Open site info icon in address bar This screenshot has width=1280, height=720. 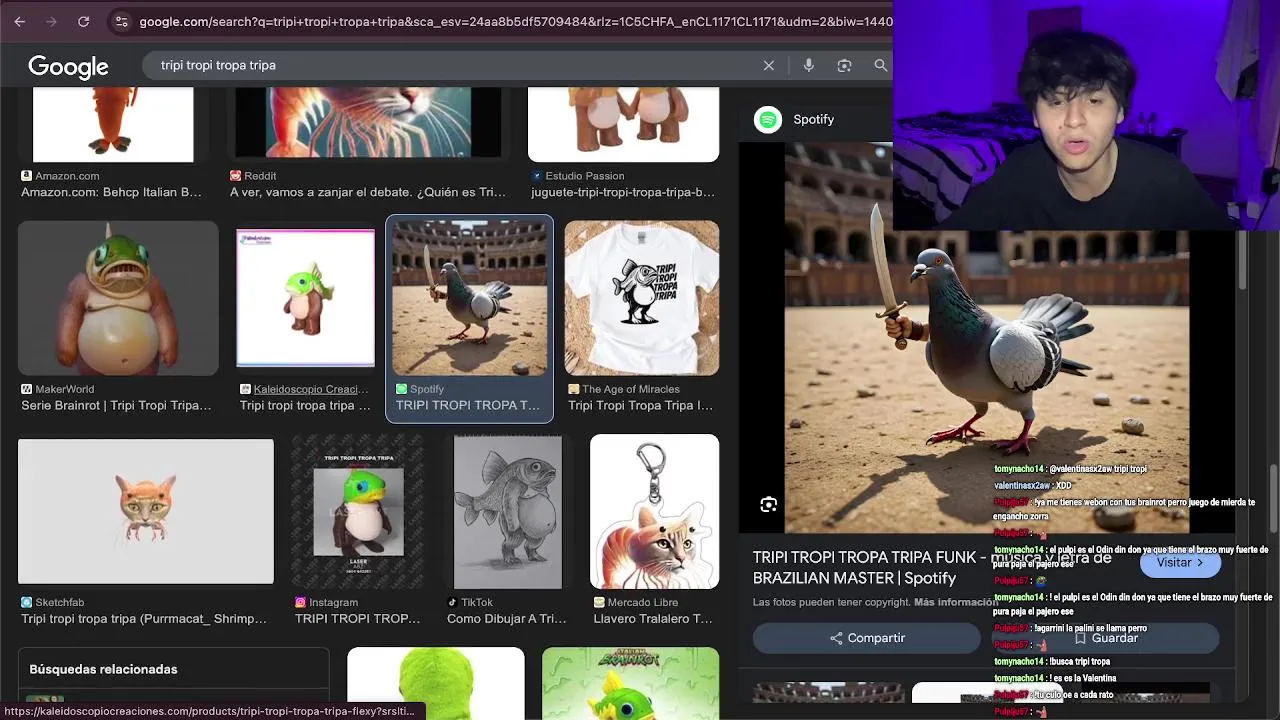121,21
